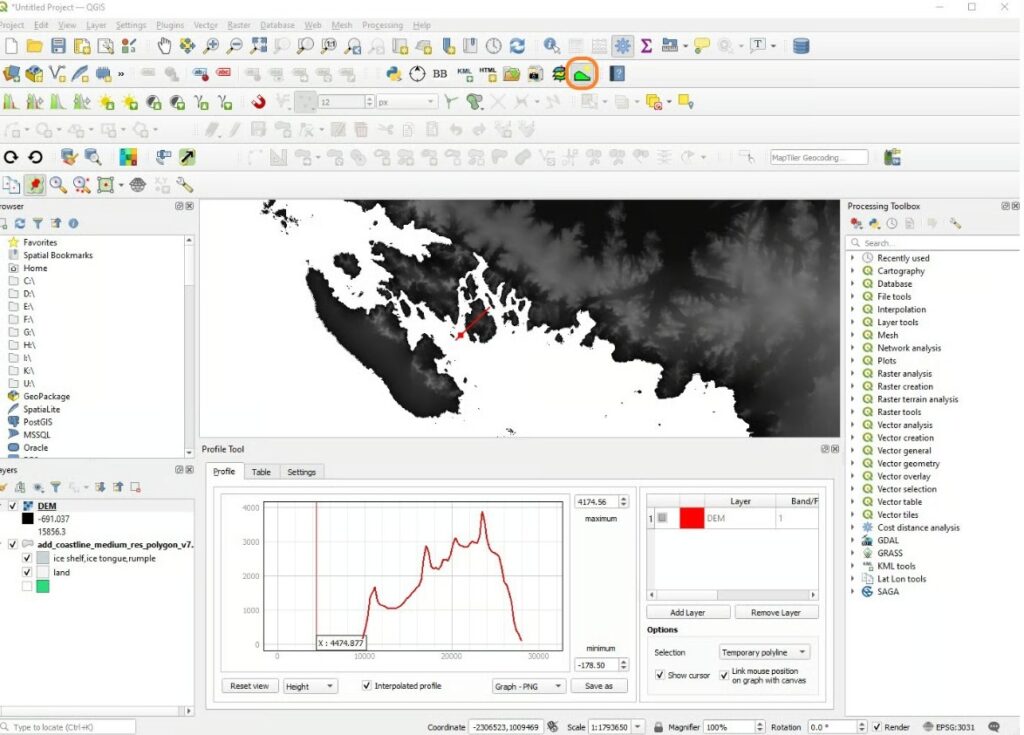Image resolution: width=1024 pixels, height=735 pixels.
Task: Click the Layers panel filter legend icon
Action: (x=56, y=487)
